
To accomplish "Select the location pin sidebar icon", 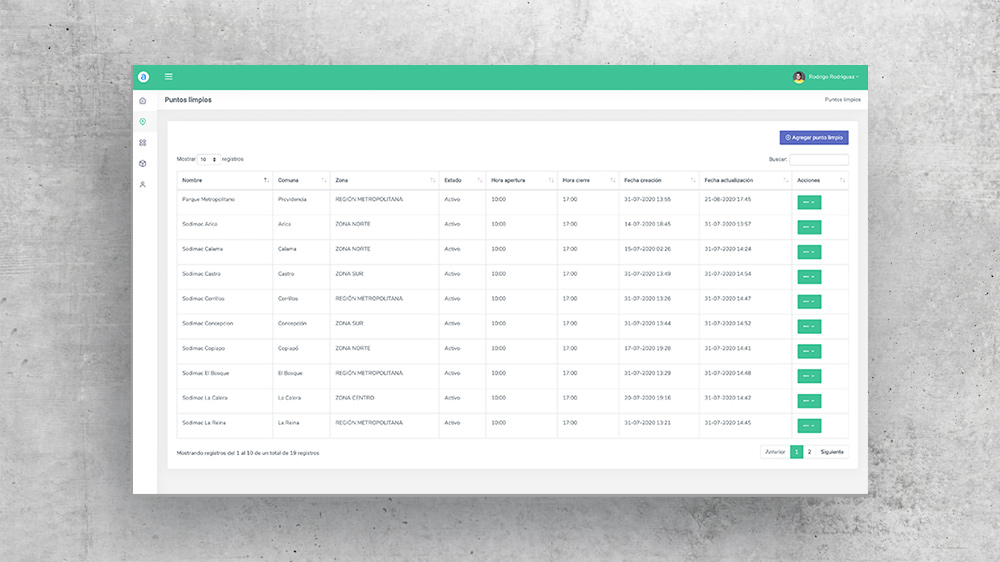I will (x=143, y=122).
